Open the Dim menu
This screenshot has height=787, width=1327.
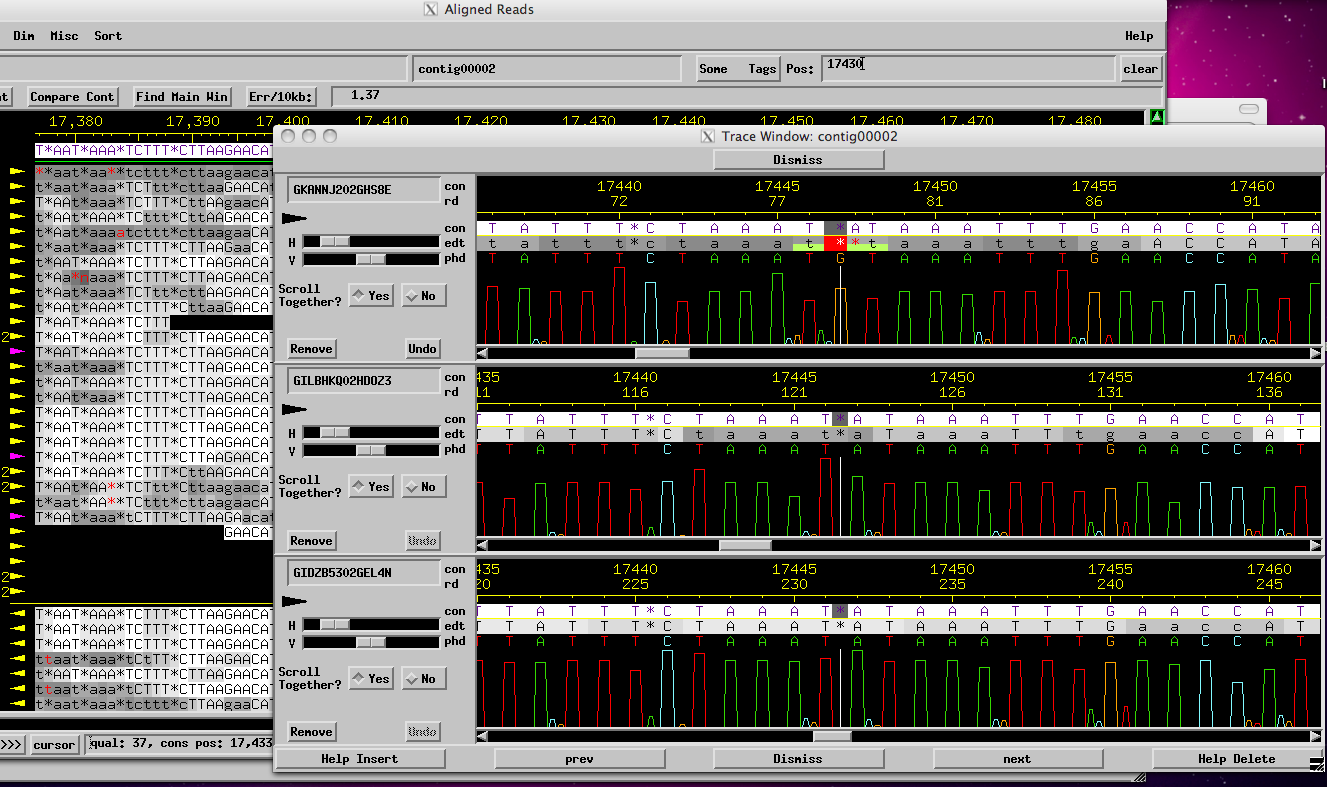(24, 36)
